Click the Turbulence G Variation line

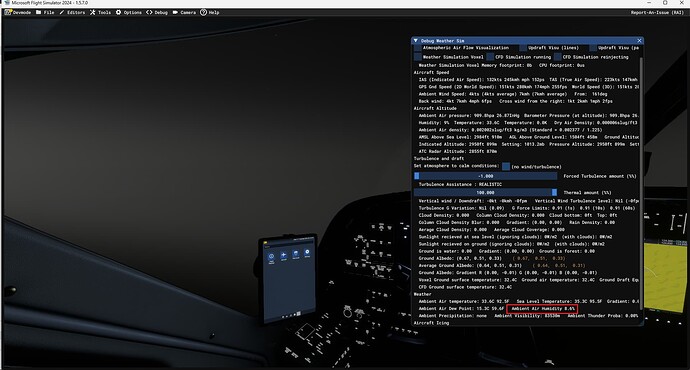click(x=526, y=208)
